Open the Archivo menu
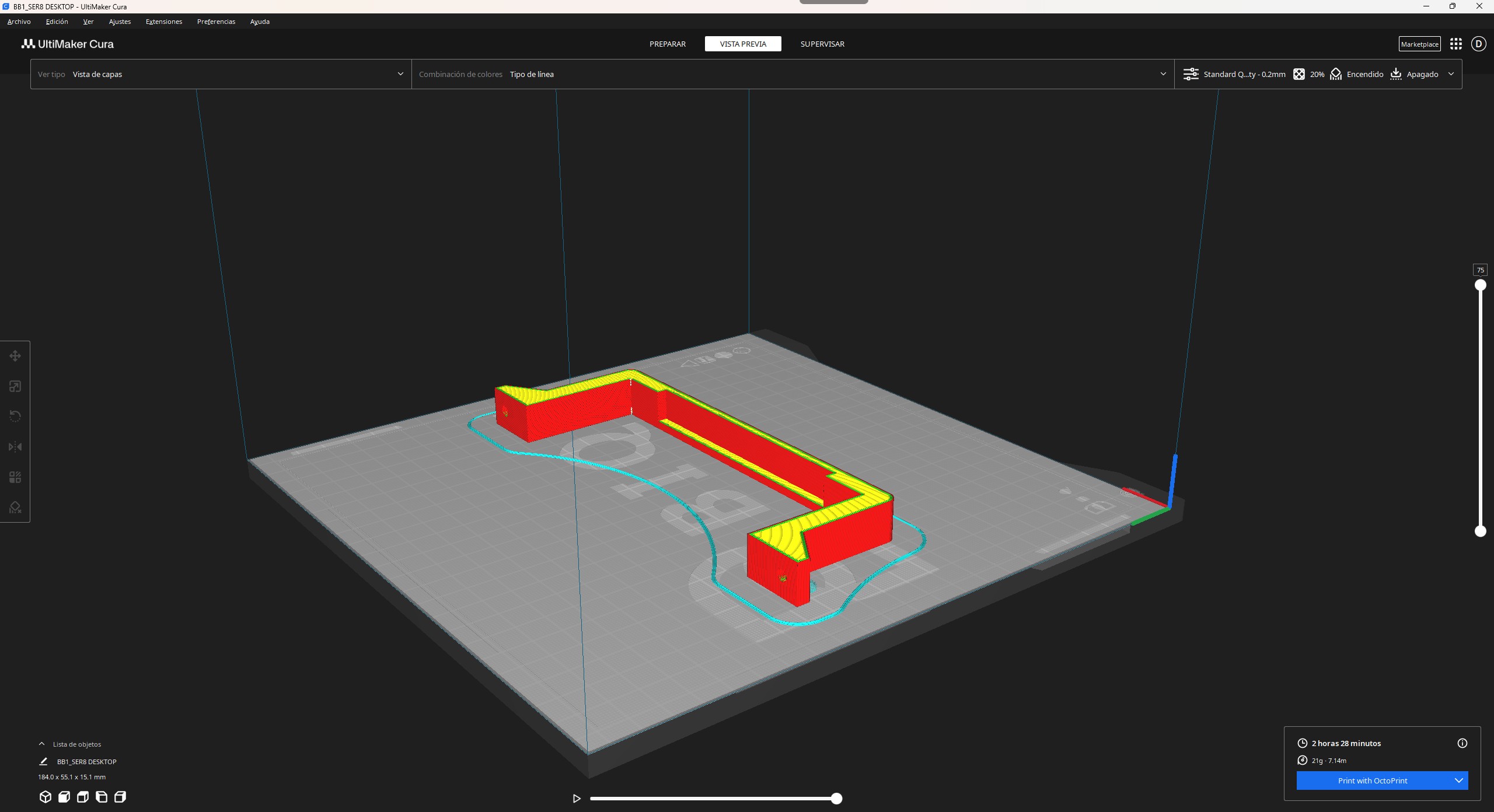 [19, 22]
